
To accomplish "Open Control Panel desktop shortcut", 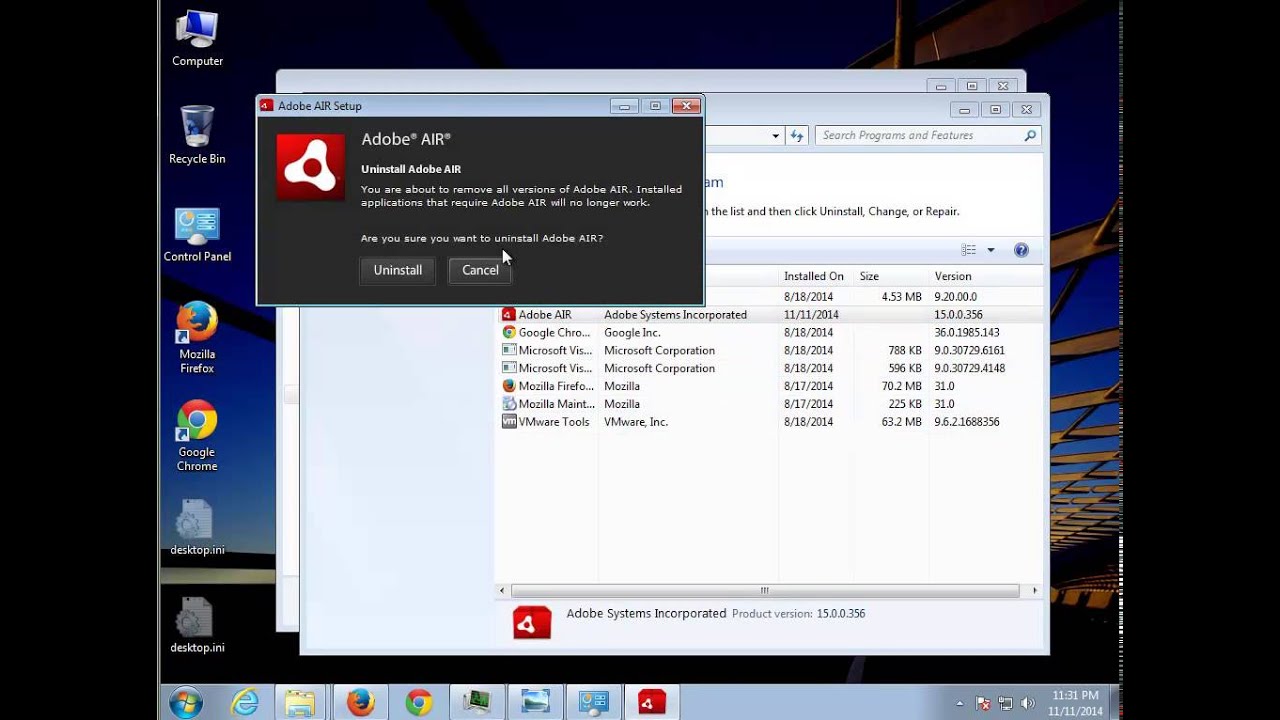I will click(x=197, y=236).
